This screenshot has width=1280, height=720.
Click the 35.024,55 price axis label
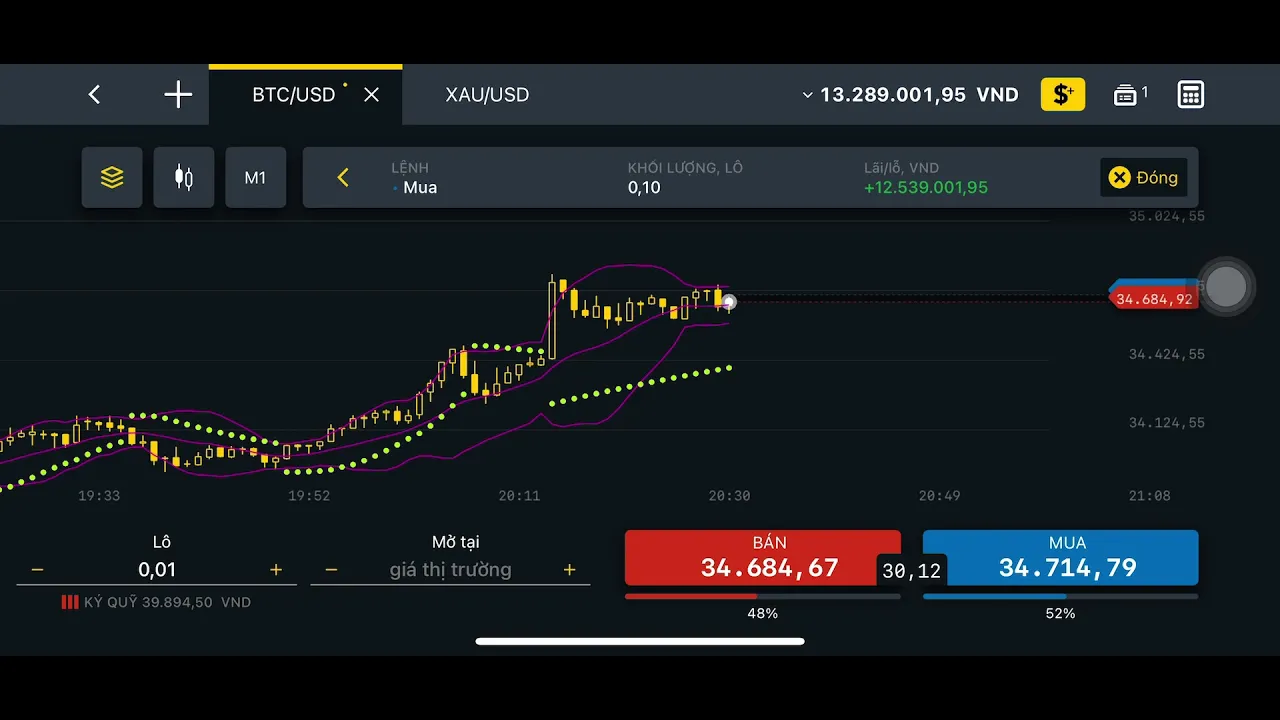pos(1167,216)
